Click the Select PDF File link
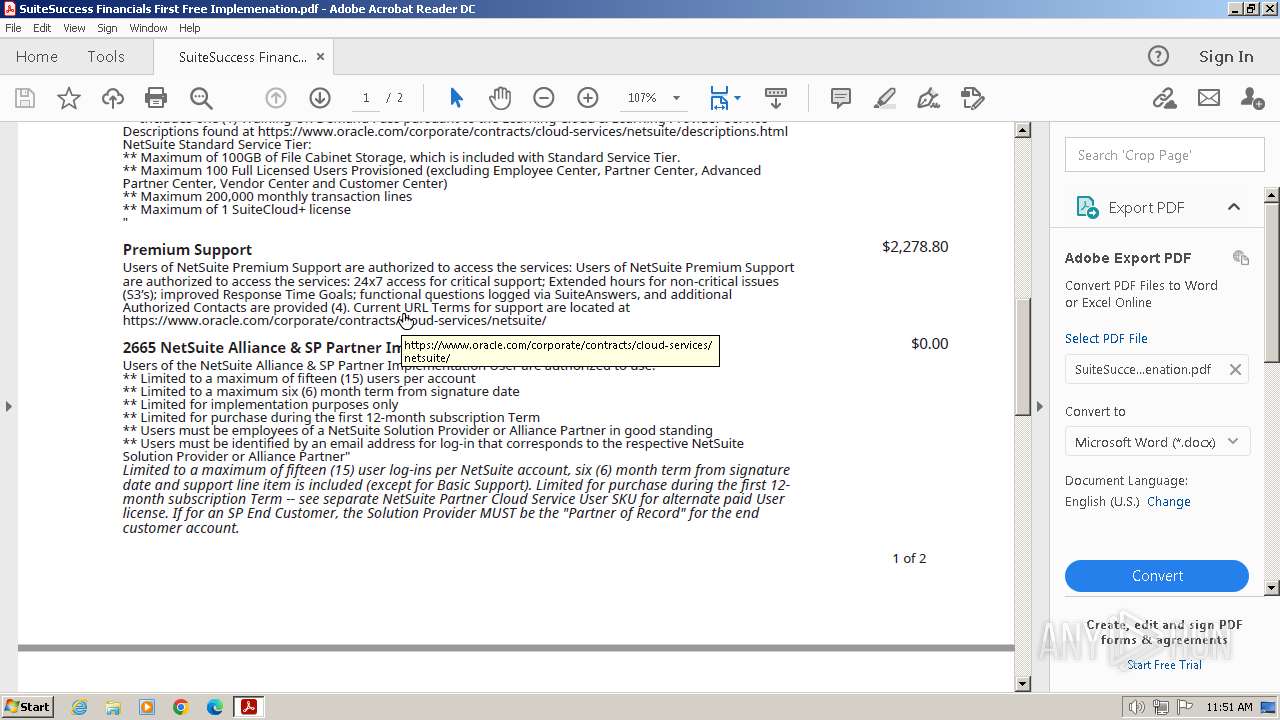 tap(1106, 339)
